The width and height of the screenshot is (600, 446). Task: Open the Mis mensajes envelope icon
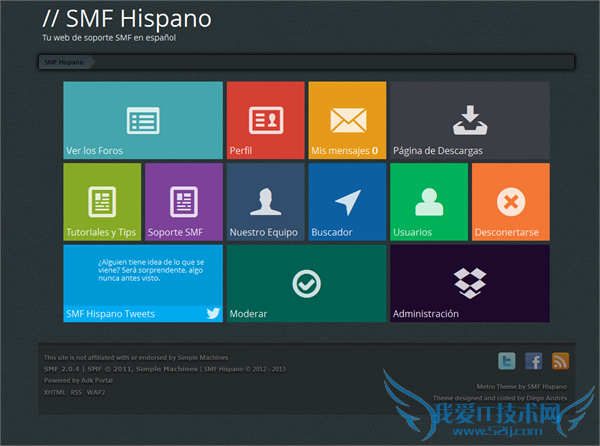point(348,120)
